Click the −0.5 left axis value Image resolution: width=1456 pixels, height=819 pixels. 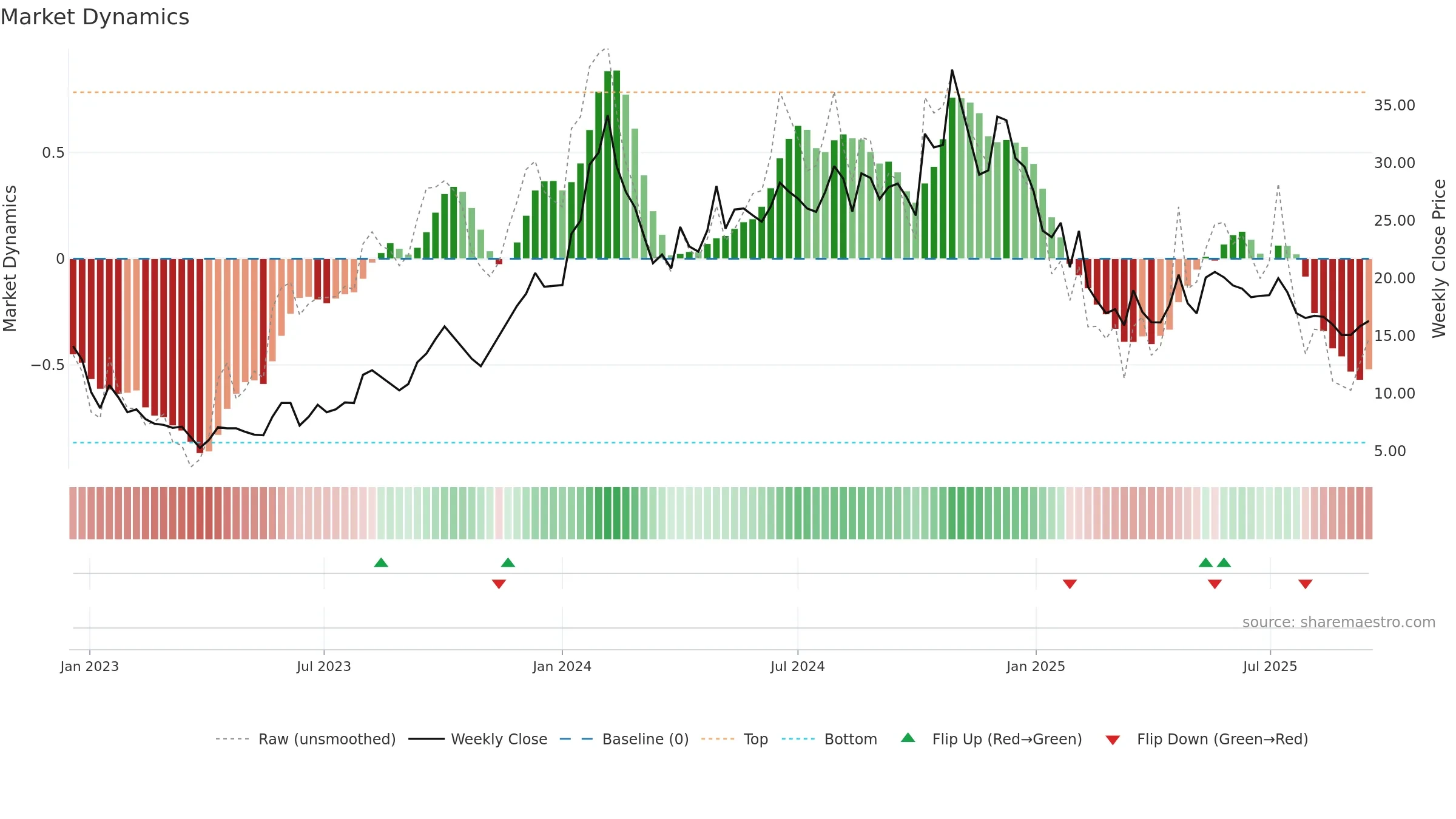tap(48, 365)
